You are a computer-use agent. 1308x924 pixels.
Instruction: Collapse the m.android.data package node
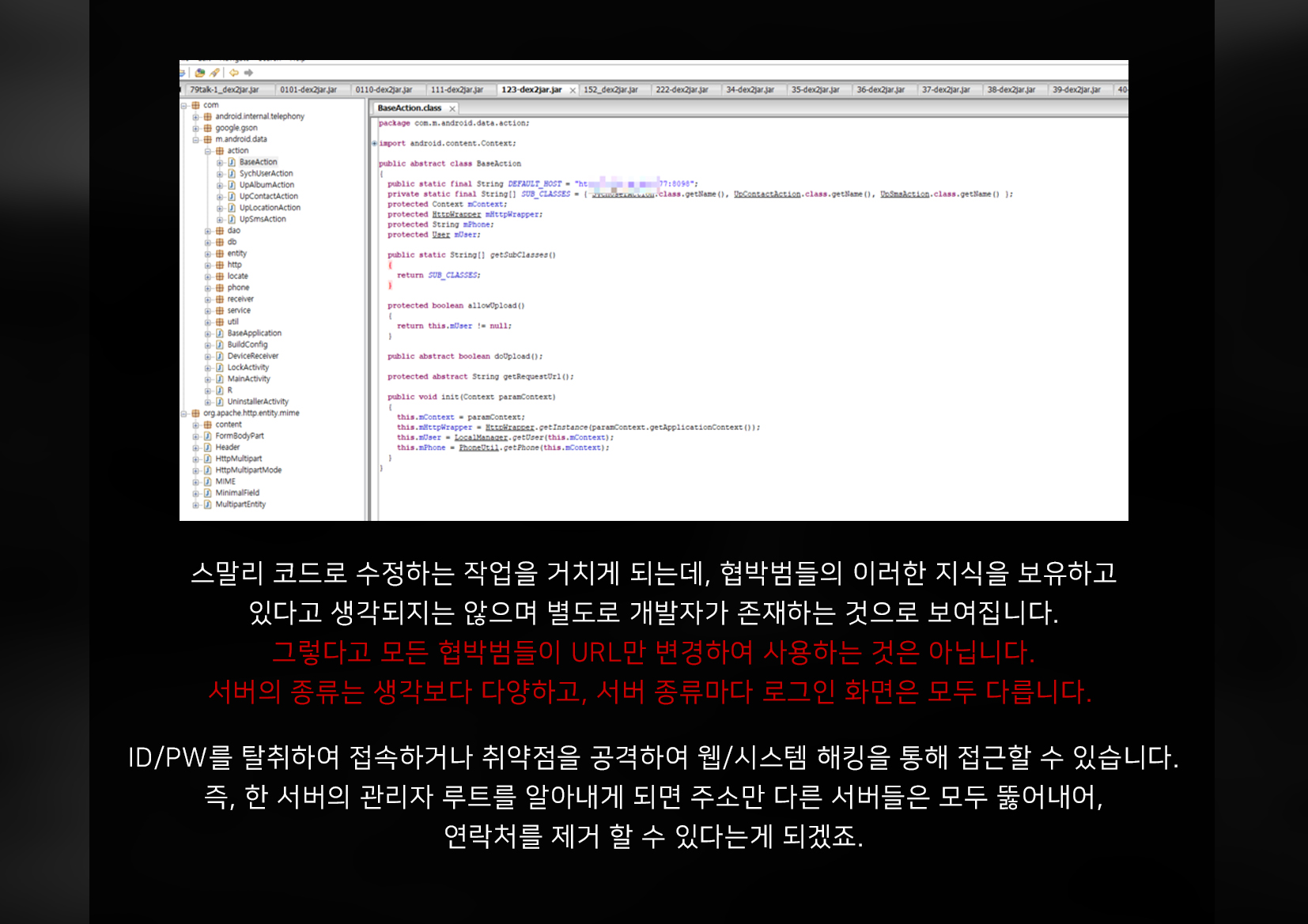[x=196, y=140]
